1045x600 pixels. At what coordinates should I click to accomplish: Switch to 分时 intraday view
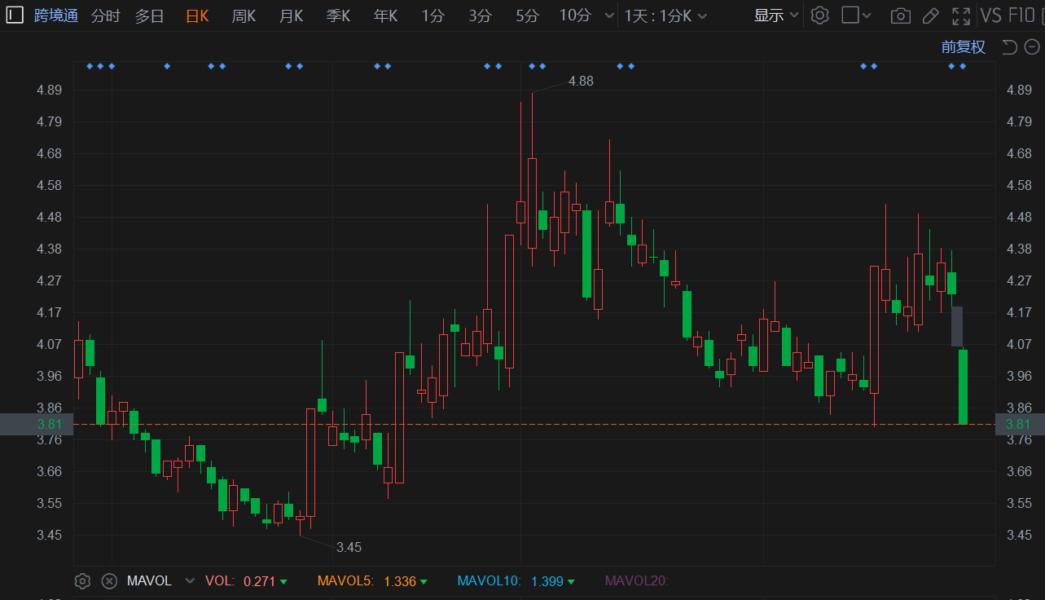click(105, 15)
